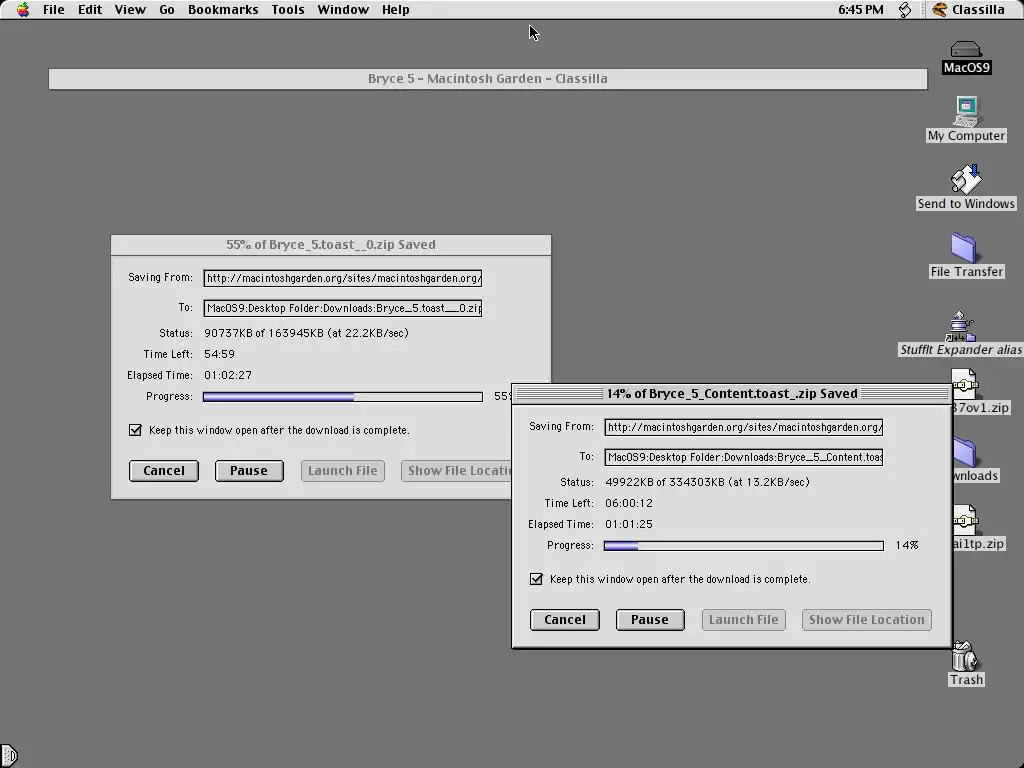Pause the Bryce_5.toast__0.zip download
1024x768 pixels.
(249, 471)
